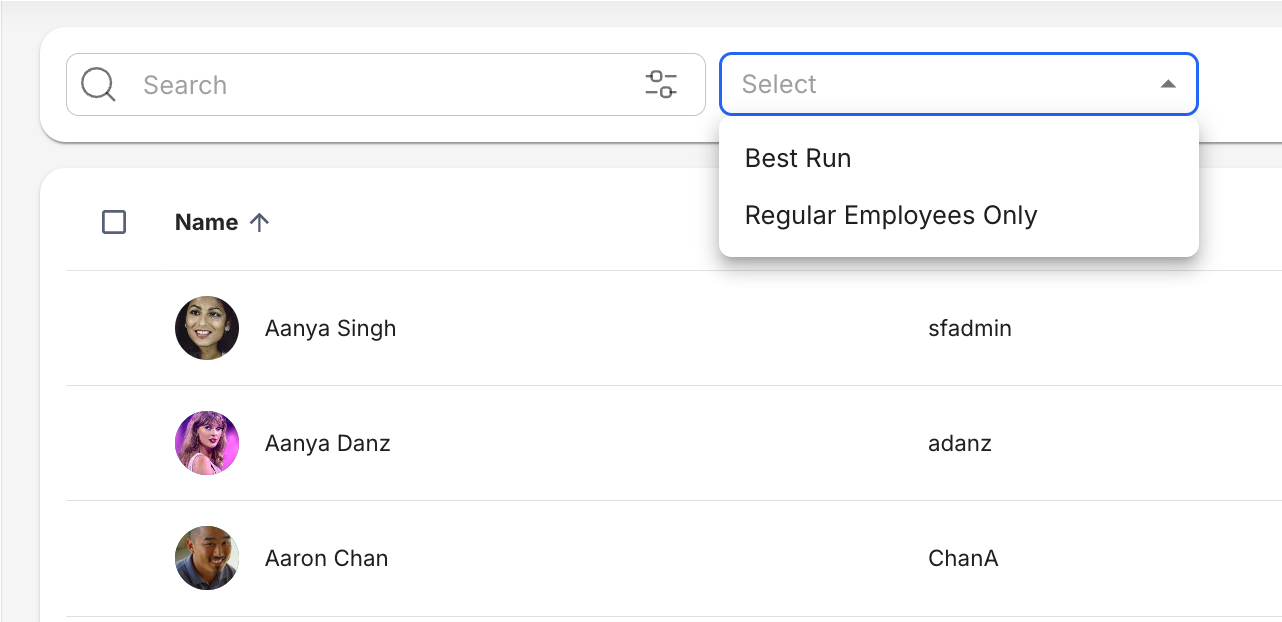Tick the select-all checkbox in table header
Screen dimensions: 1282x622
(x=114, y=222)
